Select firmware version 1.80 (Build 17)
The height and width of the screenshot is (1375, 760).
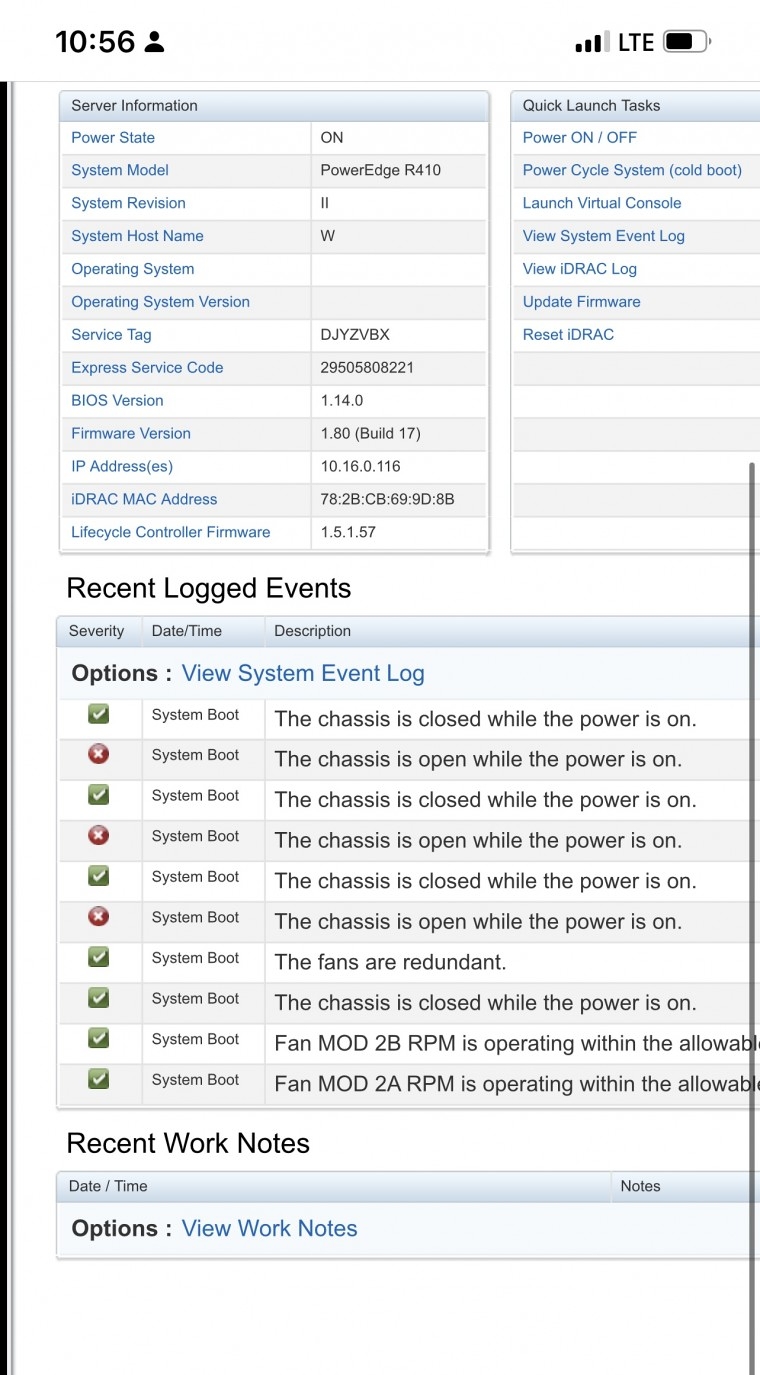pyautogui.click(x=371, y=433)
